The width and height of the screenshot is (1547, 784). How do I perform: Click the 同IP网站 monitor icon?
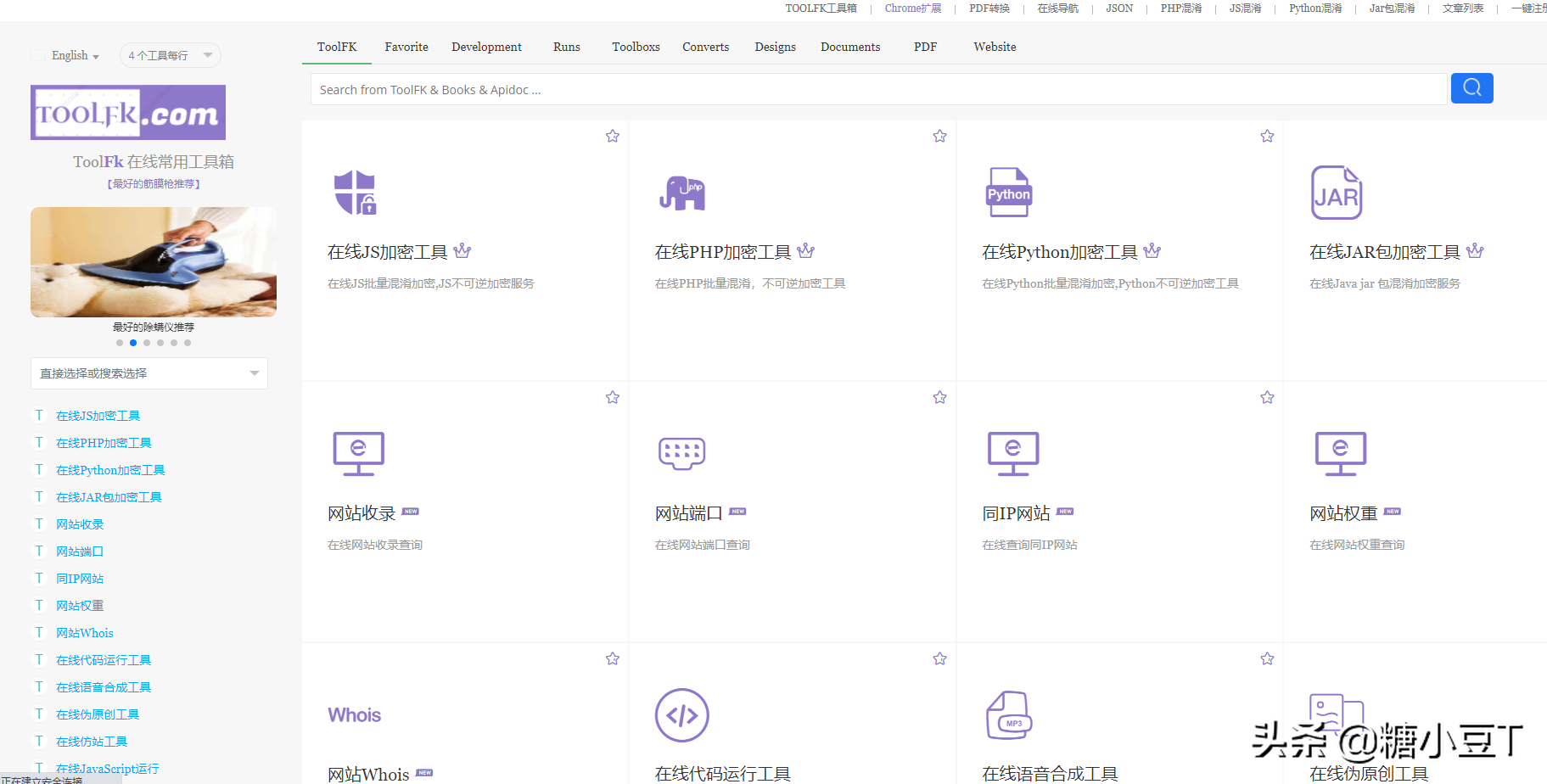tap(1013, 454)
